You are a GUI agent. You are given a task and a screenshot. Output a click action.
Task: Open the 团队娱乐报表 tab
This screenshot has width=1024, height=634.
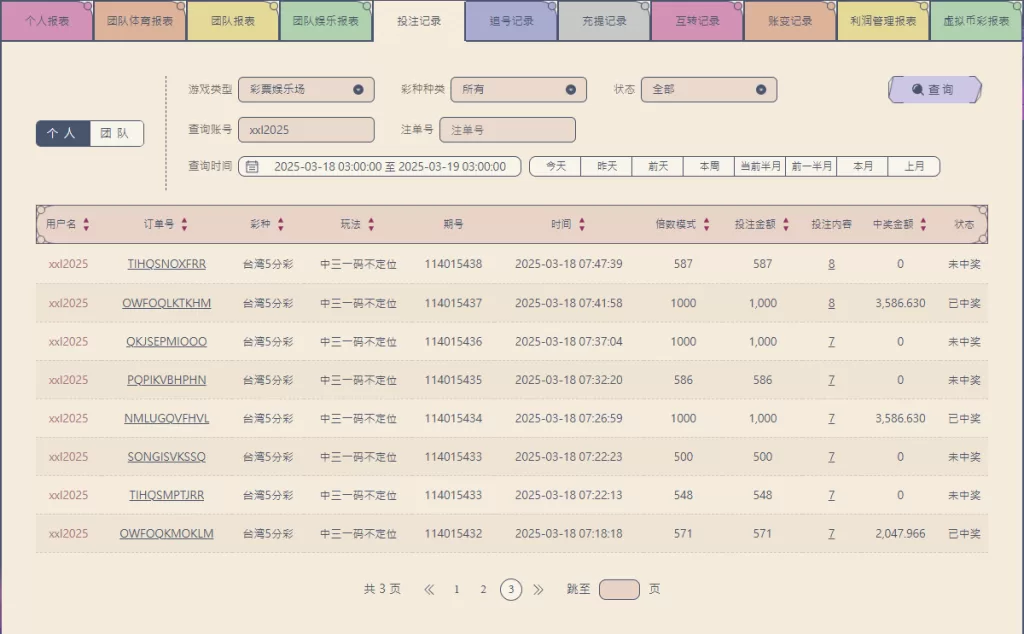click(325, 21)
